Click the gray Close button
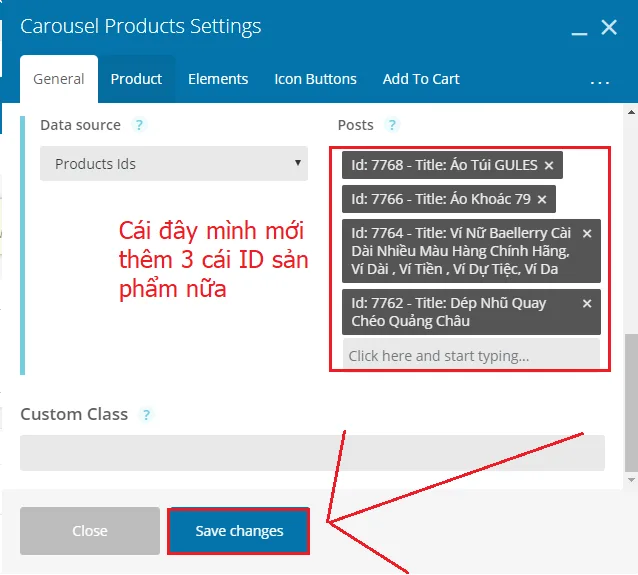Viewport: 638px width, 575px height. tap(90, 531)
